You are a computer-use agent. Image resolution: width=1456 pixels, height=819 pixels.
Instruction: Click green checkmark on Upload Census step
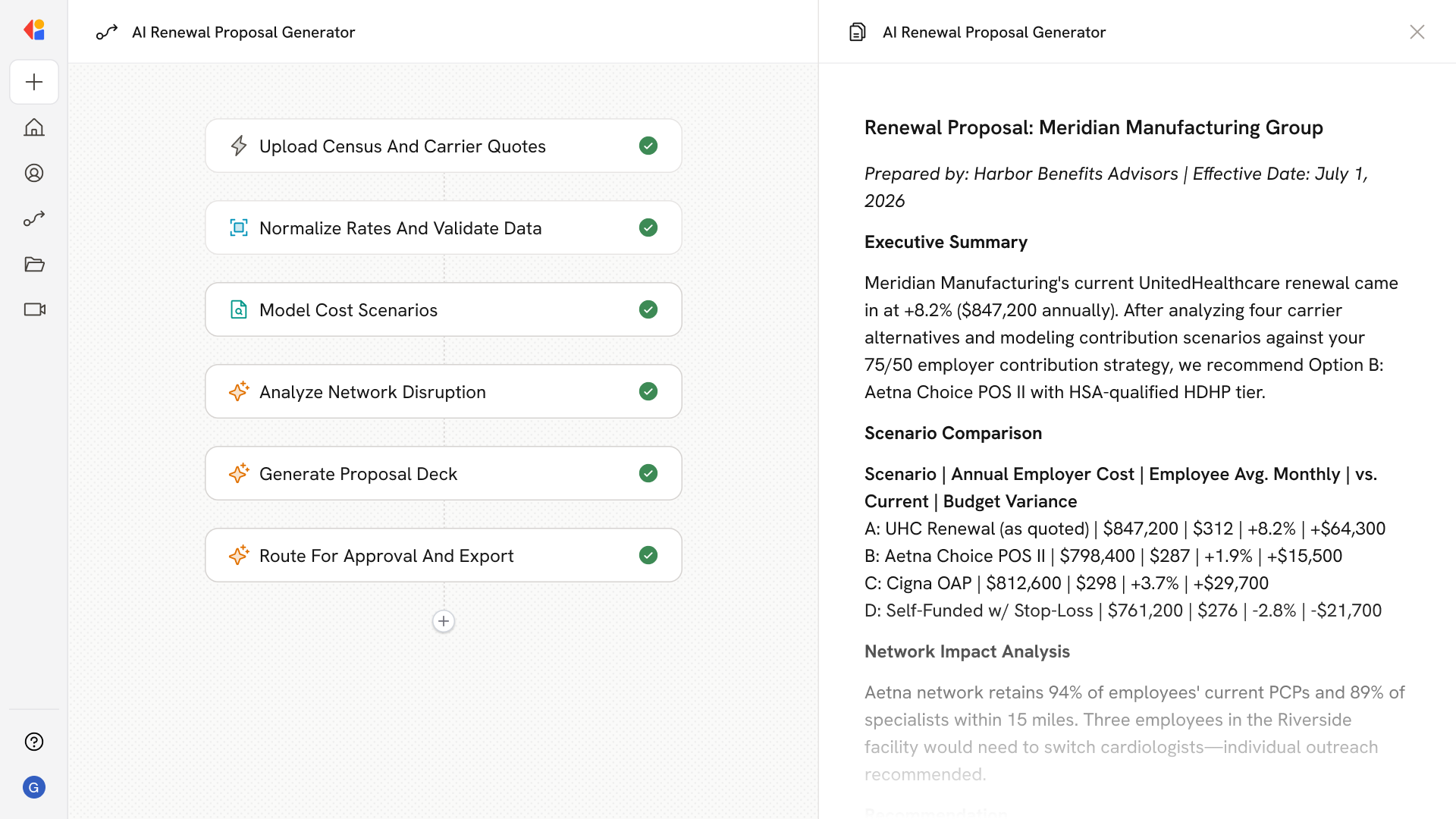[x=648, y=146]
